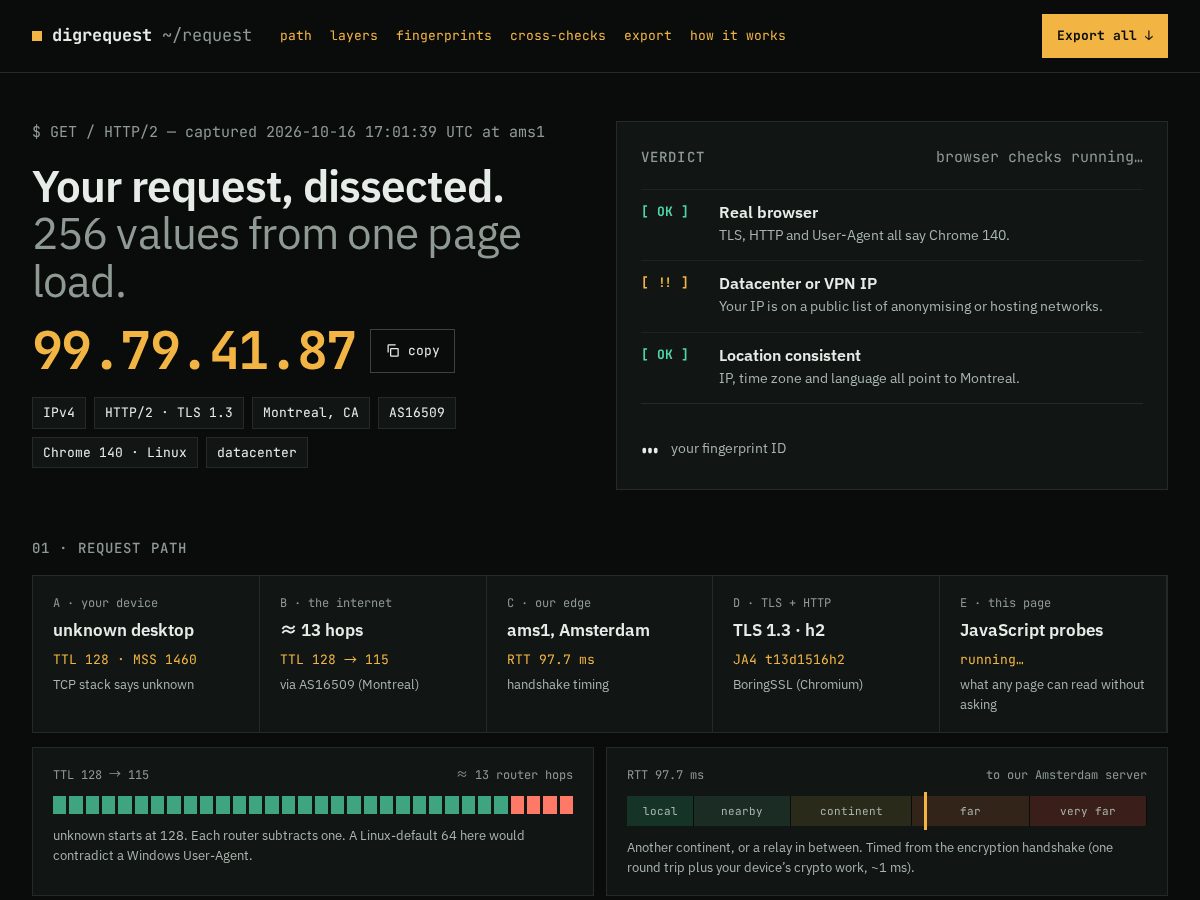Viewport: 1200px width, 900px height.
Task: Open the export nav link
Action: [648, 36]
